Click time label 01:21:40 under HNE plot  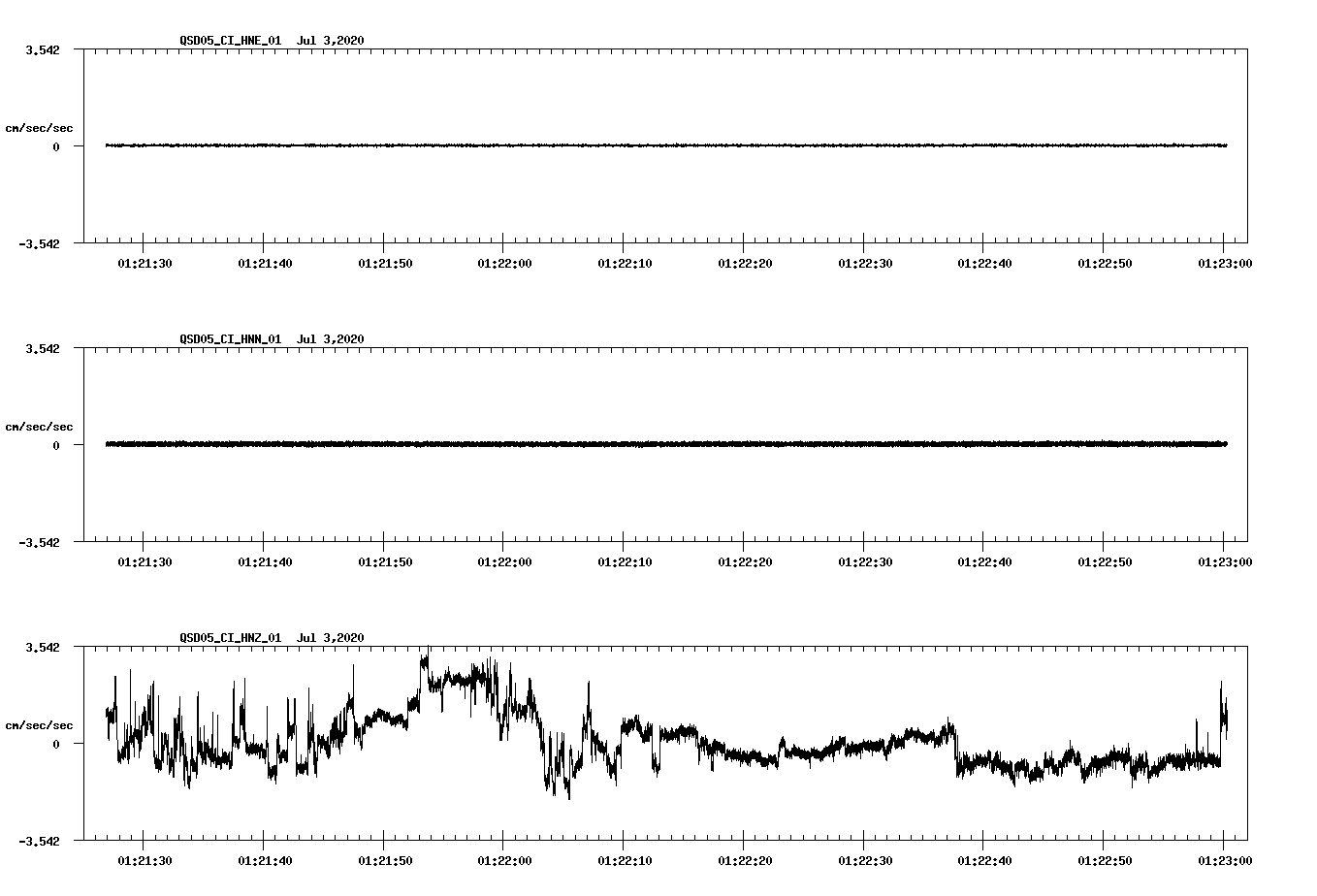pos(265,263)
